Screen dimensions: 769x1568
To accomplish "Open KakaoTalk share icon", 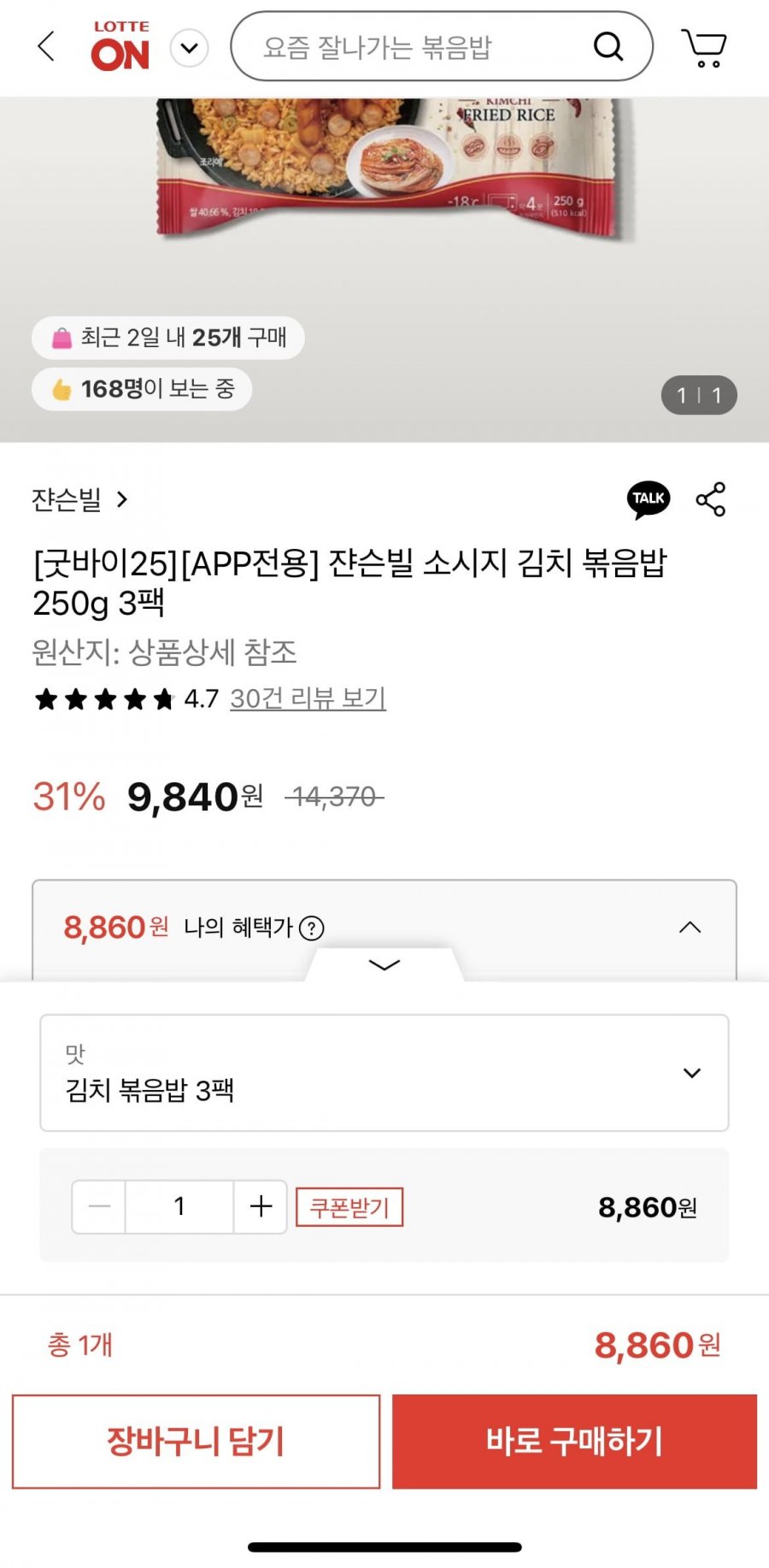I will [x=649, y=499].
